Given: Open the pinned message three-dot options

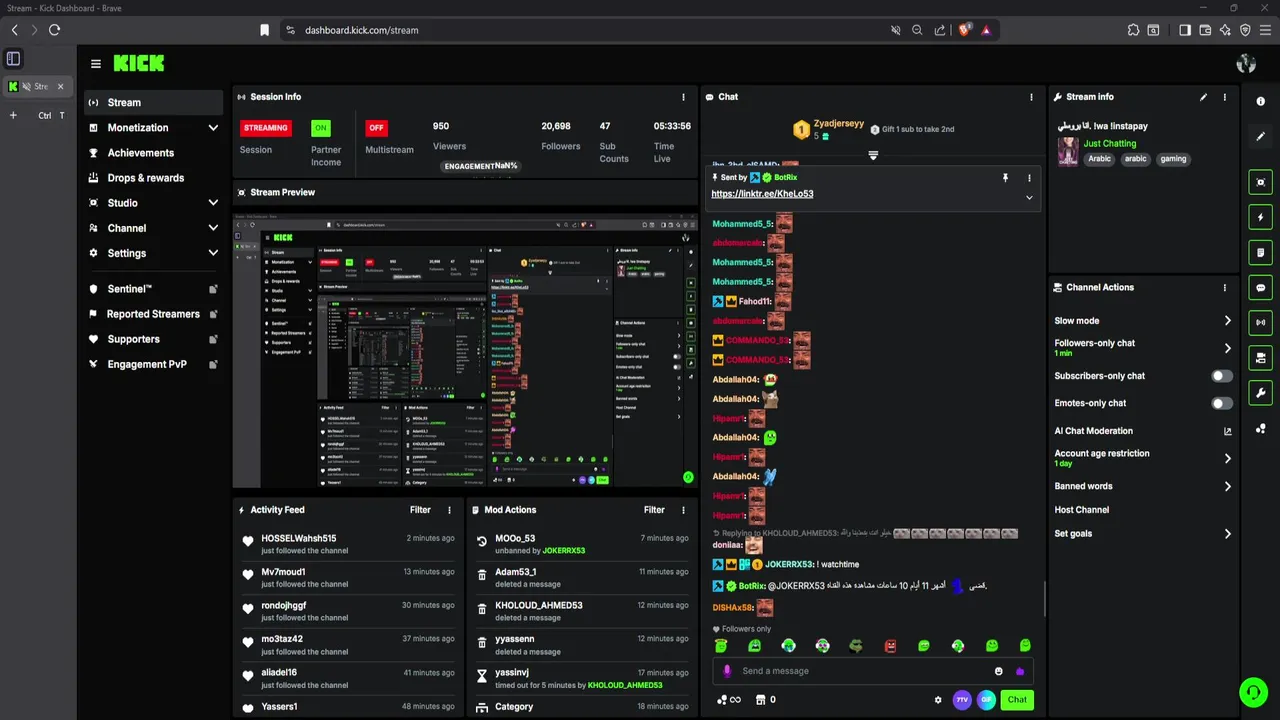Looking at the screenshot, I should tap(1029, 178).
